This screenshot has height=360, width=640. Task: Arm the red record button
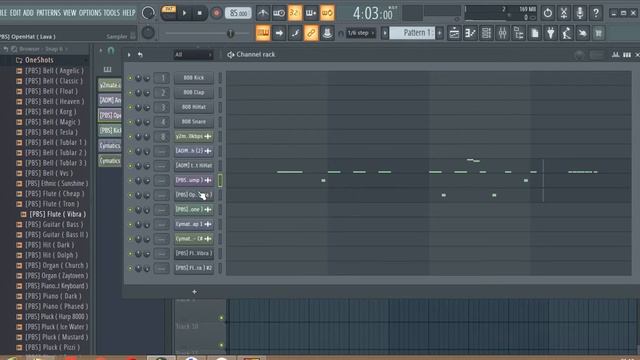pyautogui.click(x=216, y=13)
